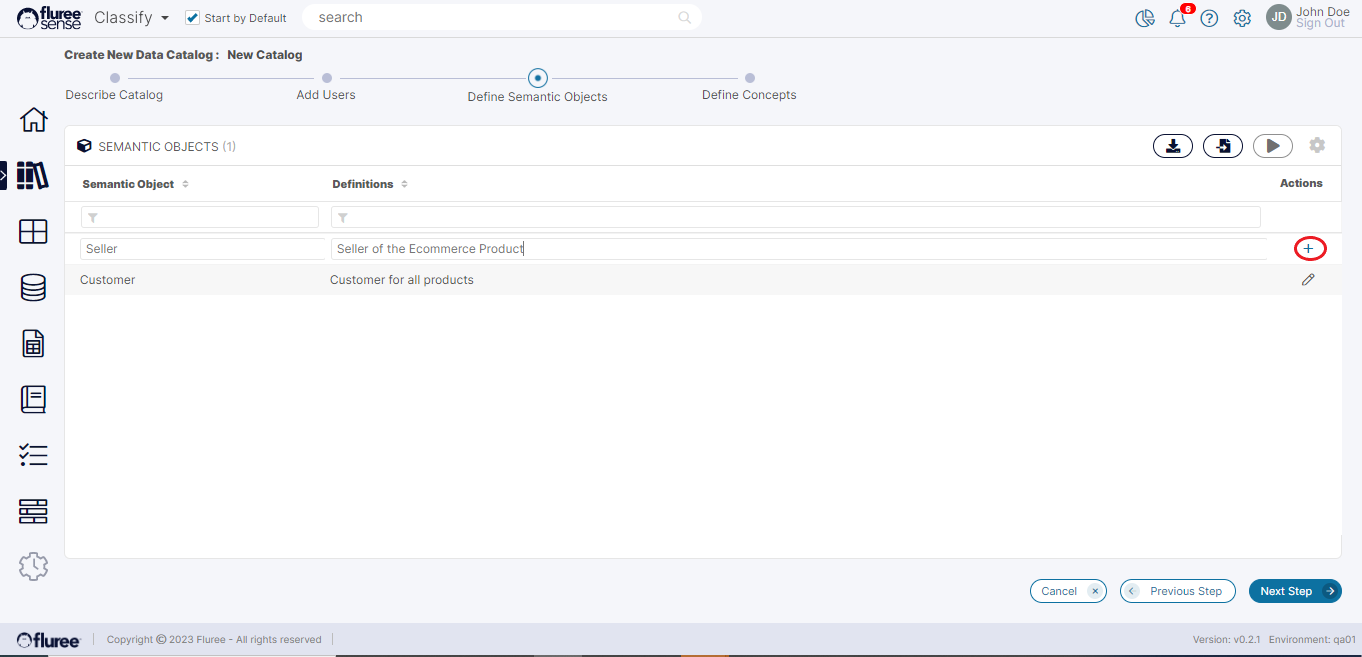Click the Sign Out link
Viewport: 1362px width, 657px height.
point(1320,24)
